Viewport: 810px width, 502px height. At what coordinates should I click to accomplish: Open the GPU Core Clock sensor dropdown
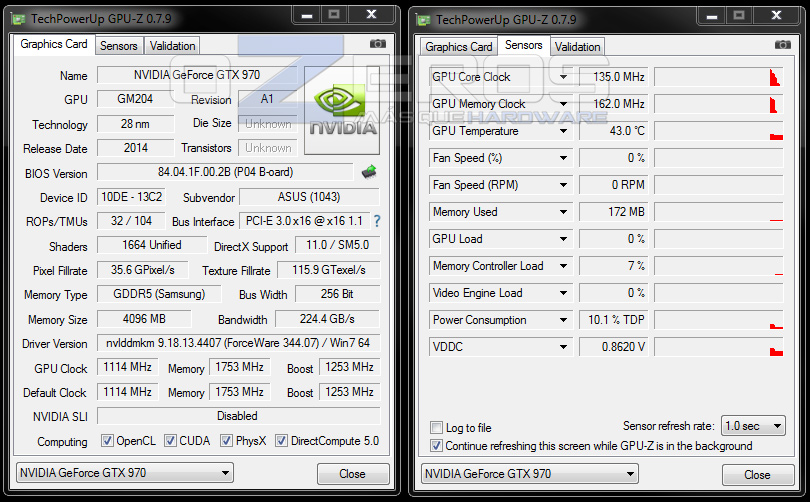(x=564, y=77)
